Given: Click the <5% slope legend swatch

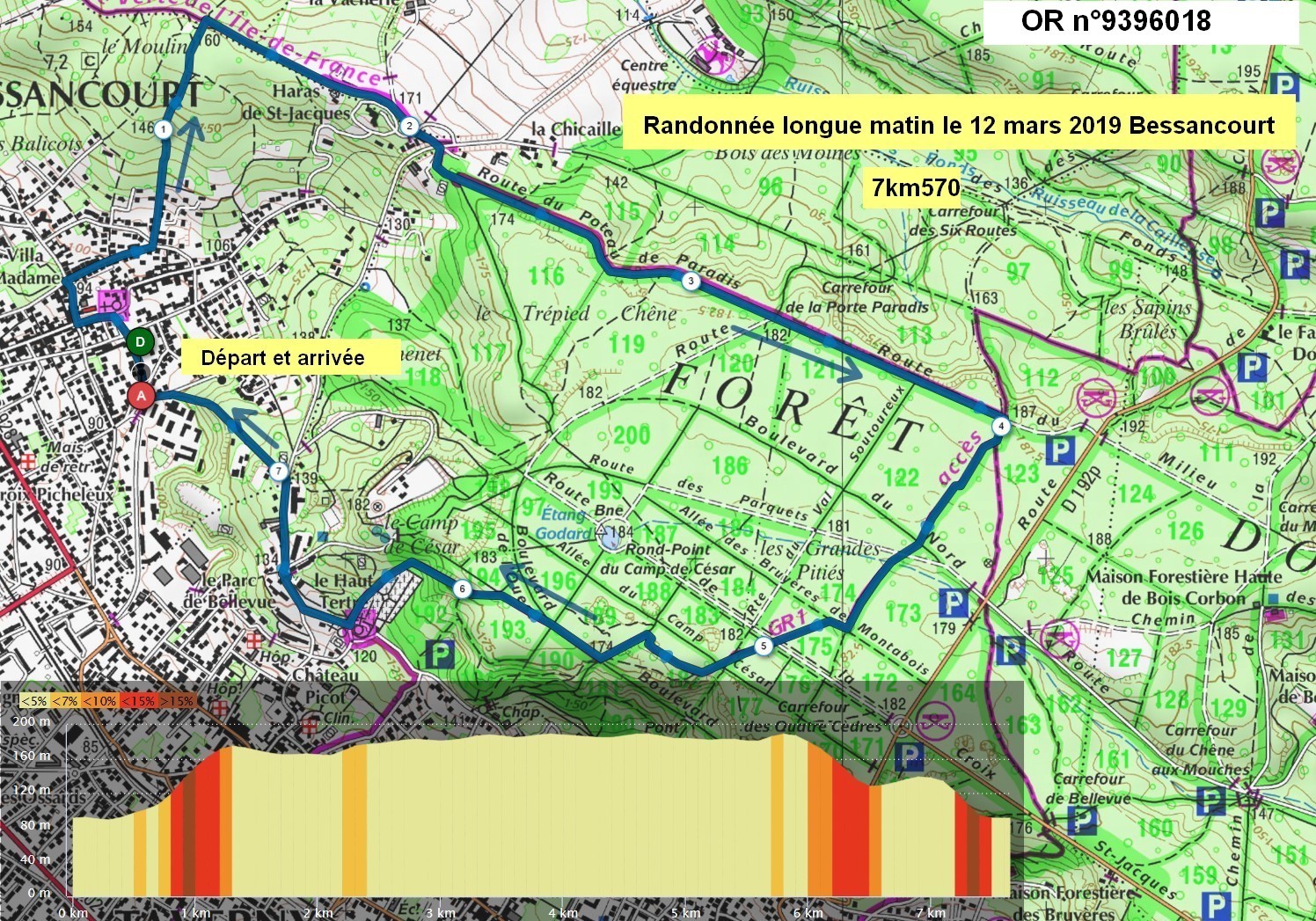Looking at the screenshot, I should tap(34, 701).
